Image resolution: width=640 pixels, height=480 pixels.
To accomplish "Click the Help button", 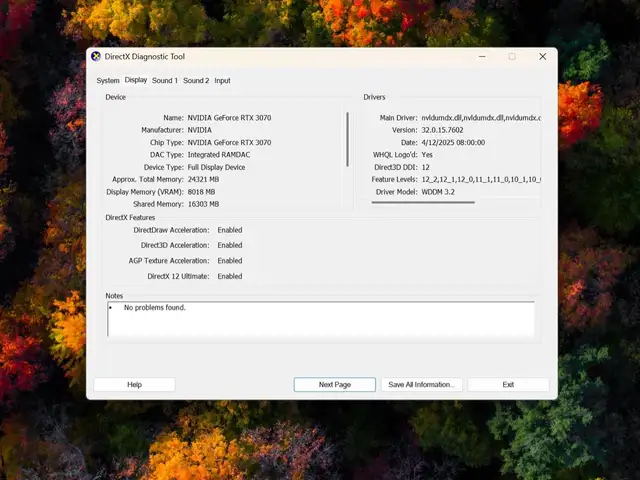I will tap(134, 384).
